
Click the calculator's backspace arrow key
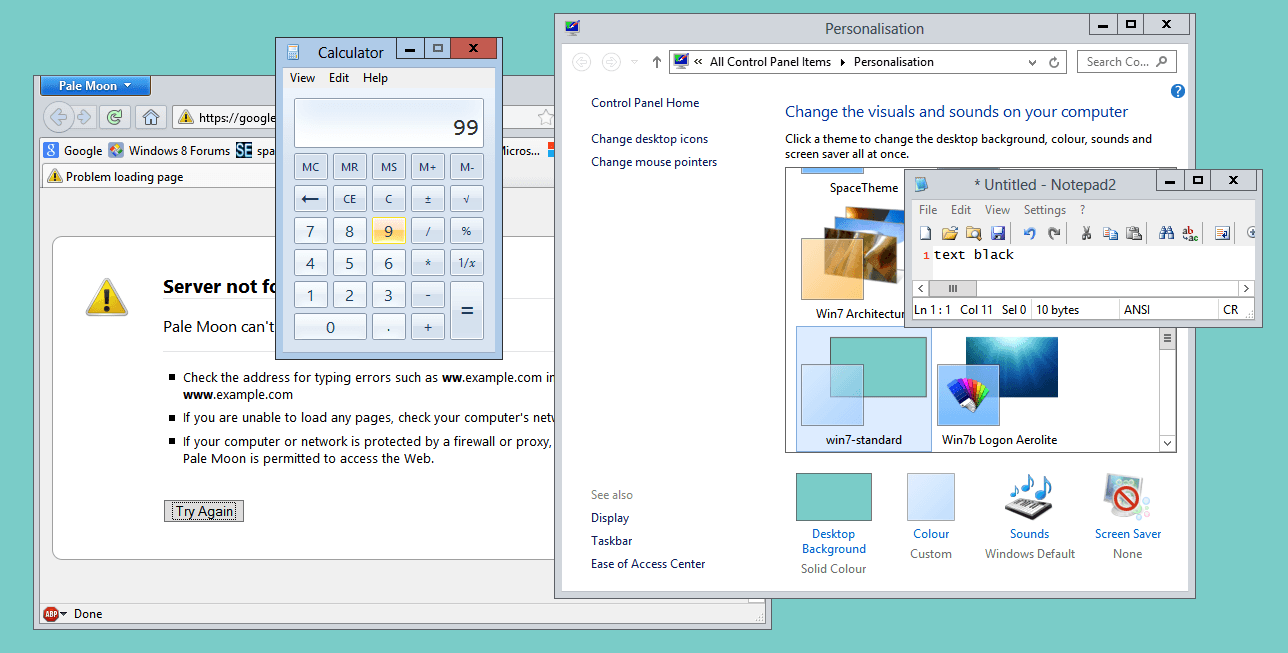click(x=310, y=198)
